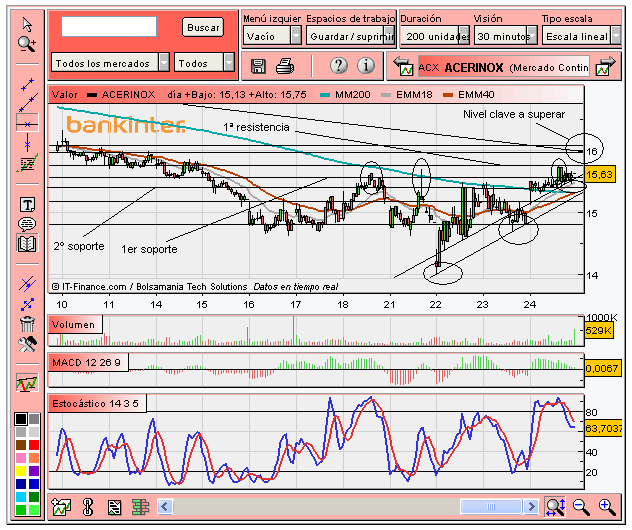Open the question mark help

339,65
